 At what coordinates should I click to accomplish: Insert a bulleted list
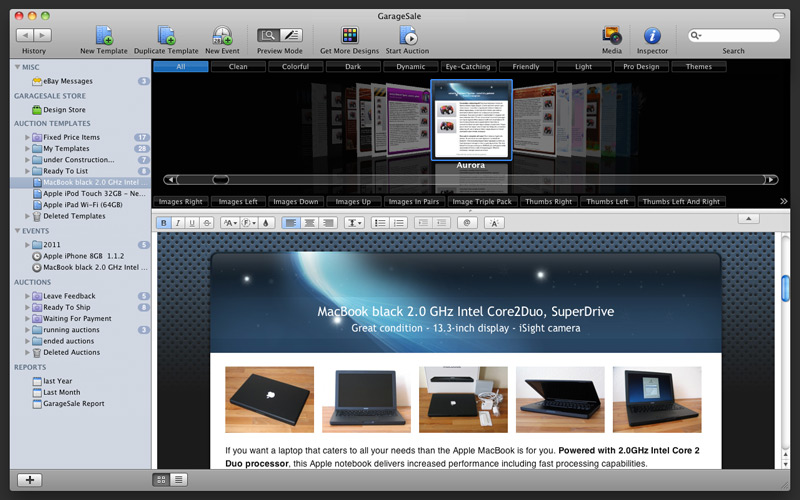(x=380, y=223)
